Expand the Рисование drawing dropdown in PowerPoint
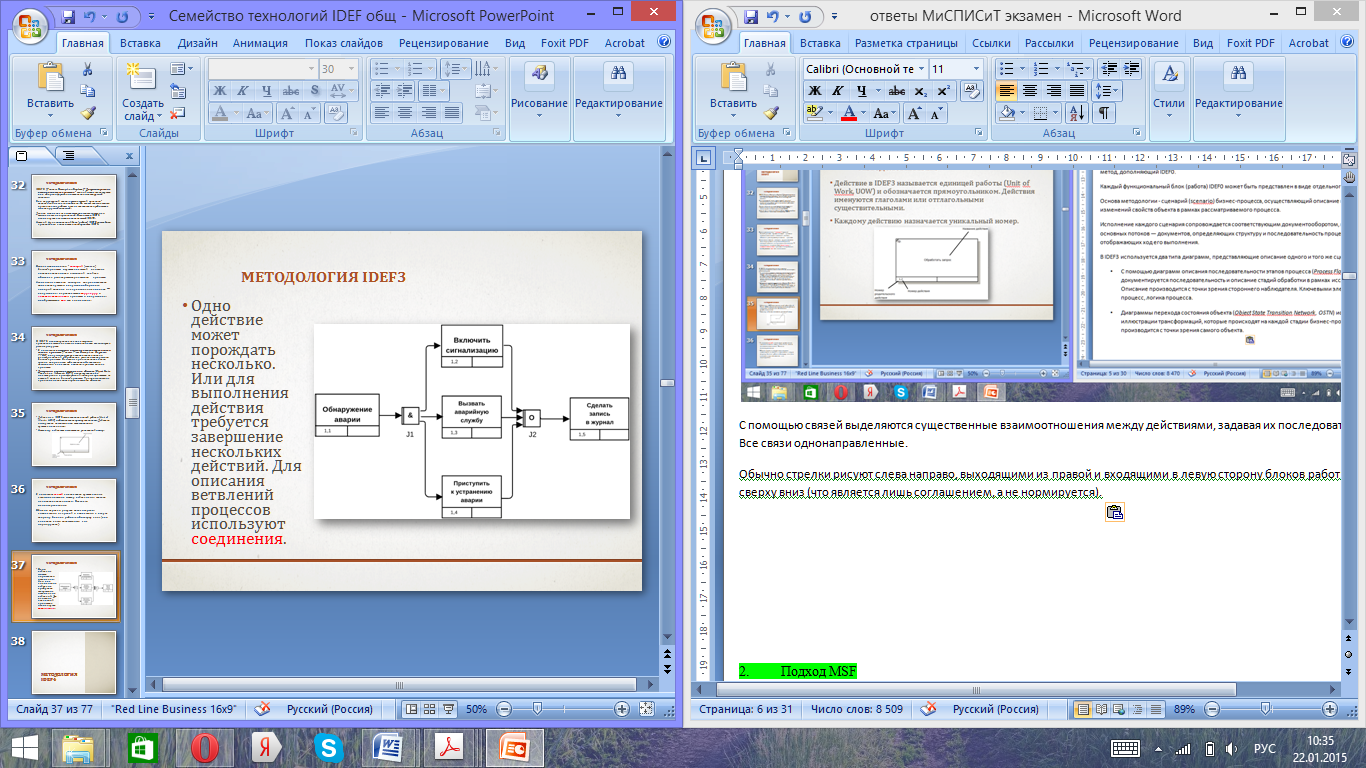This screenshot has height=768, width=1366. (539, 115)
